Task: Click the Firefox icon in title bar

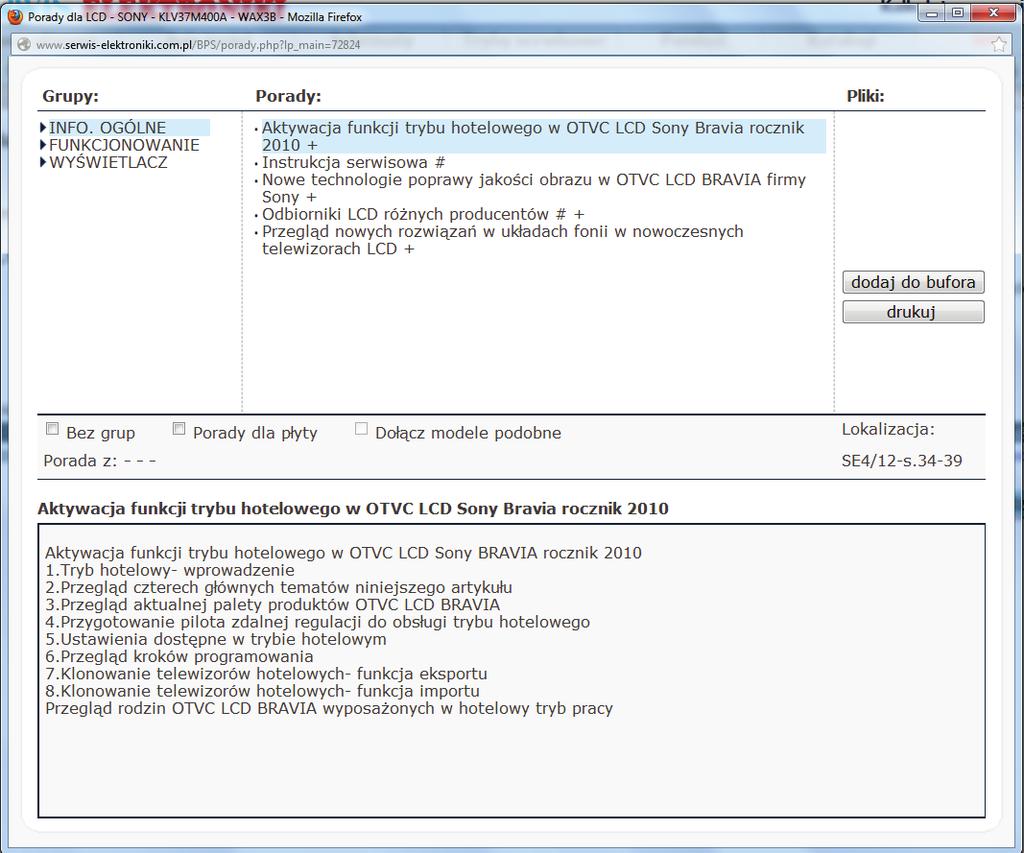Action: [15, 16]
